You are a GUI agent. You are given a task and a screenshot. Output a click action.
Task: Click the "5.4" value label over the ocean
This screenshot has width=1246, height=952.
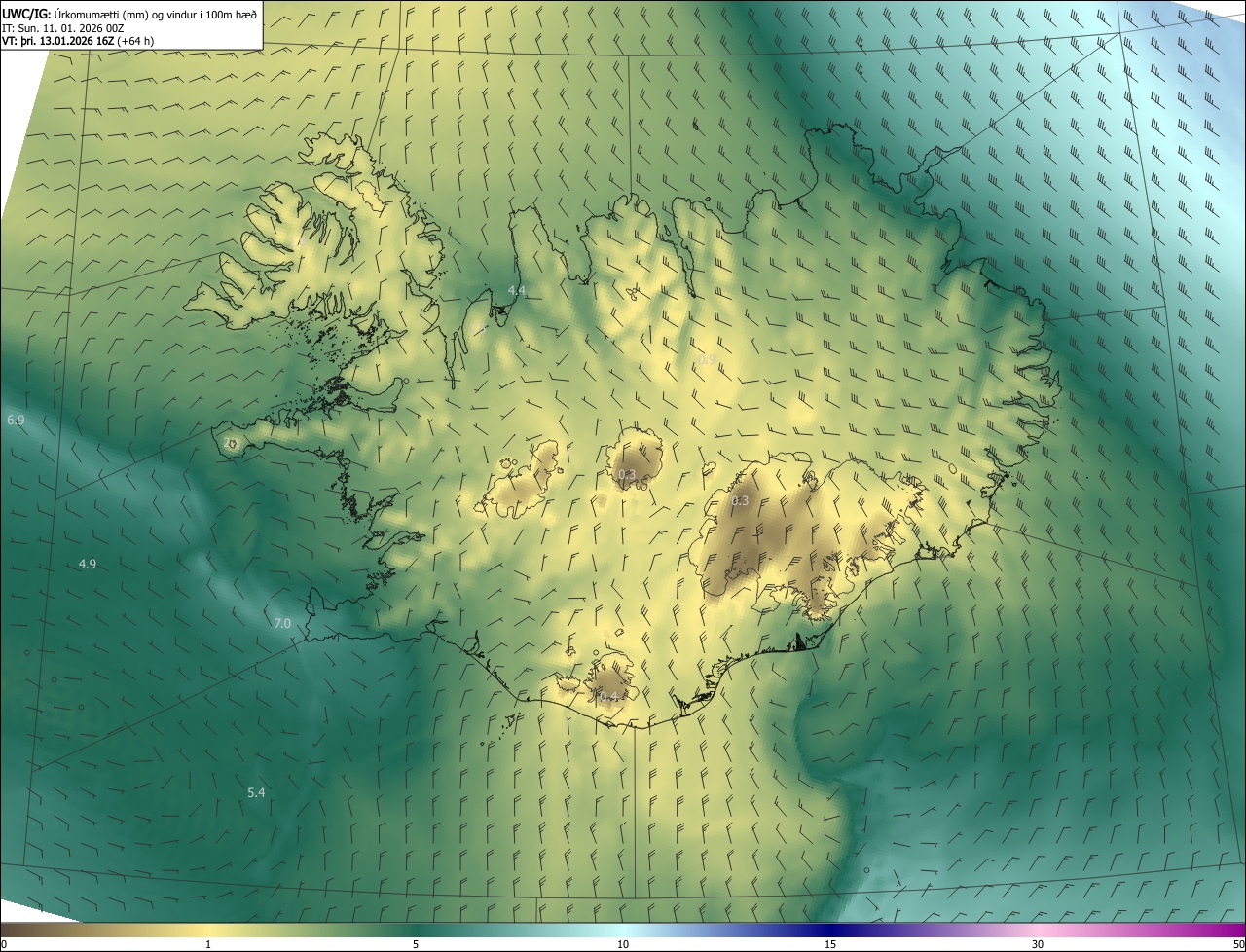coord(256,793)
